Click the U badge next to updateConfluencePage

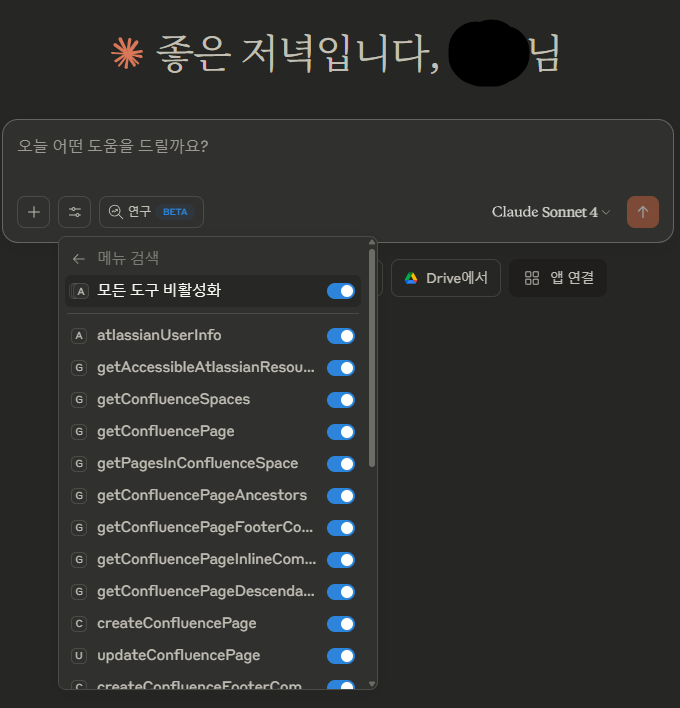click(79, 656)
